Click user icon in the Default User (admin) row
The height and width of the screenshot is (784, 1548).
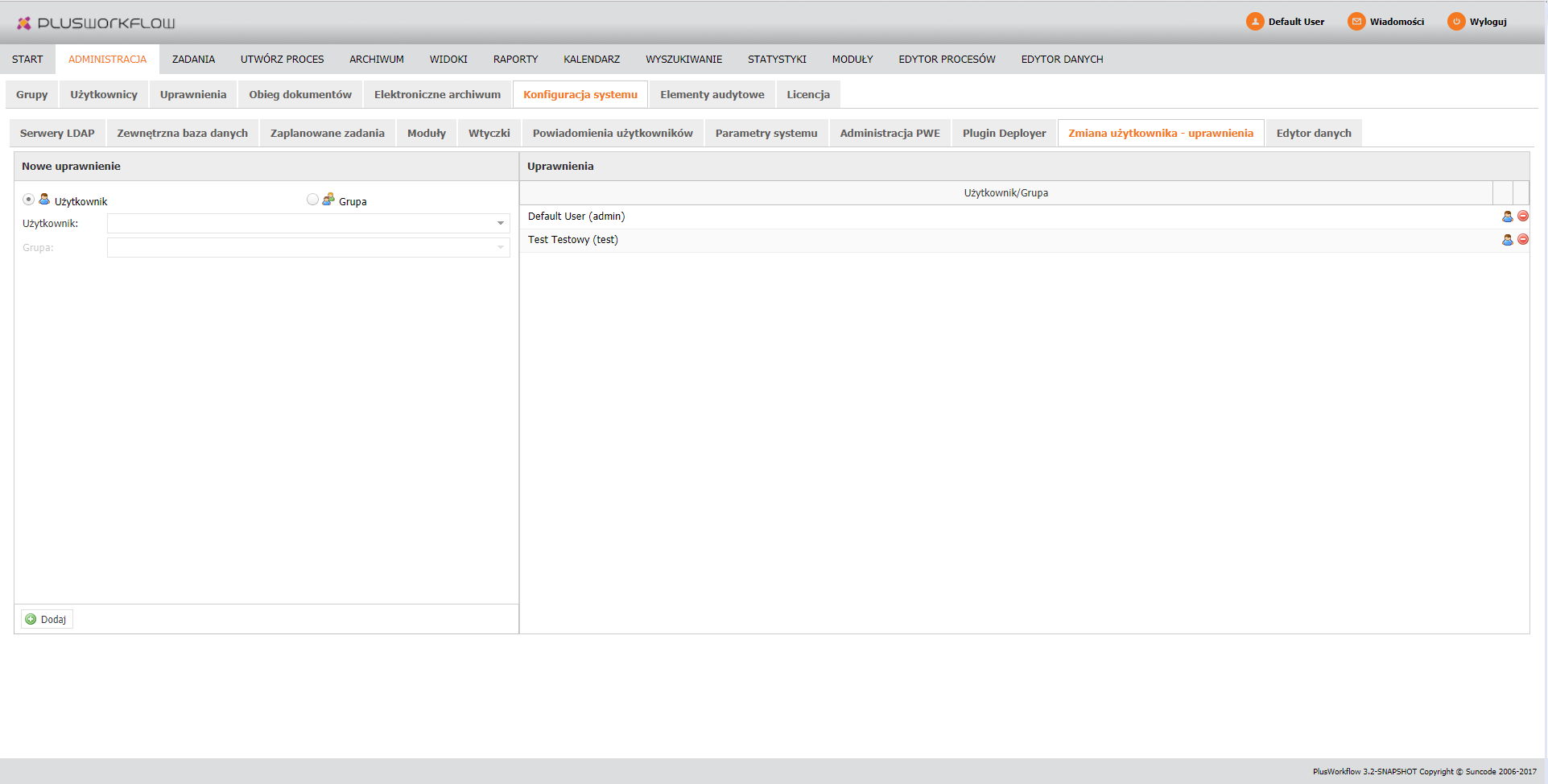(1507, 217)
